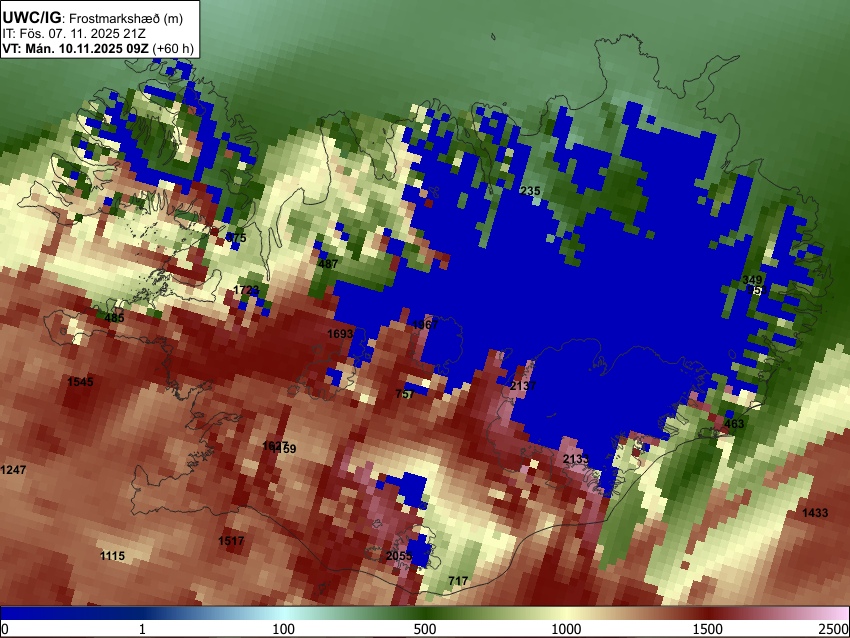Click the colorbar label 100
This screenshot has width=850, height=638.
tap(284, 629)
